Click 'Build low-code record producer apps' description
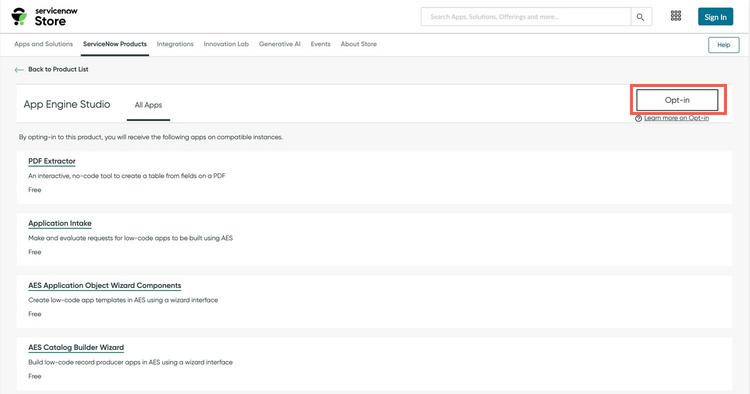750x394 pixels. (x=131, y=362)
